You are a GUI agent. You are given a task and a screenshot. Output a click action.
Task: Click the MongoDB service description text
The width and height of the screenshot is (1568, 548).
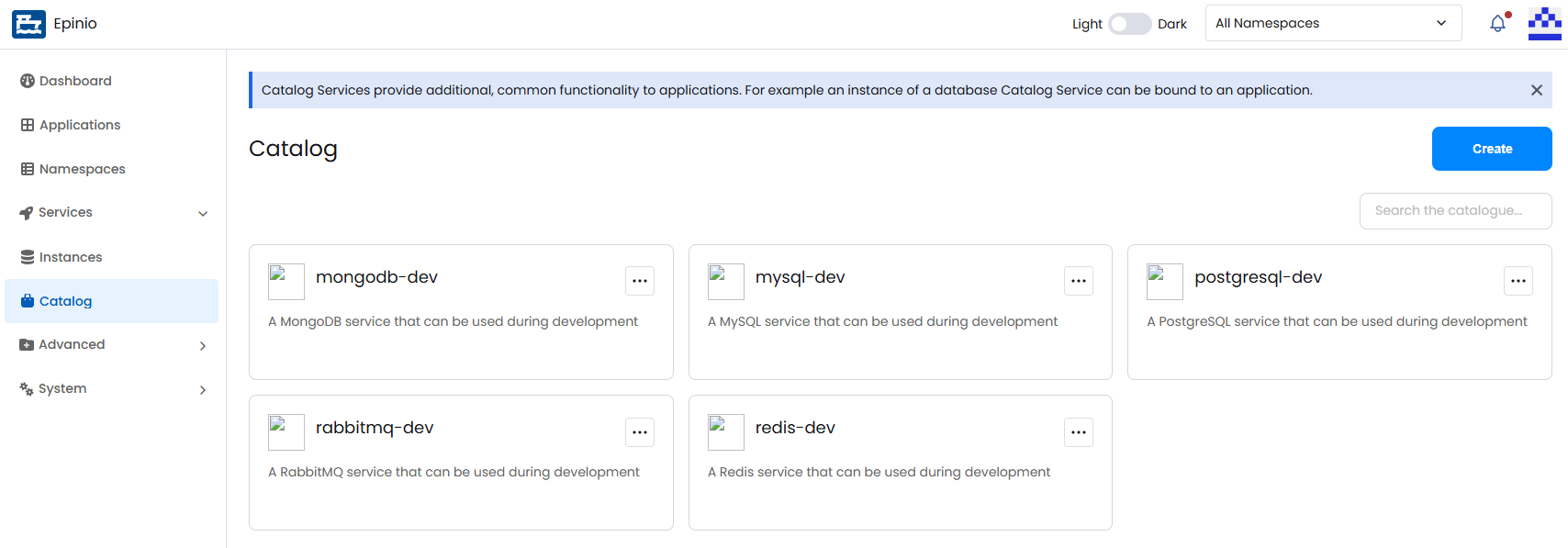tap(453, 321)
